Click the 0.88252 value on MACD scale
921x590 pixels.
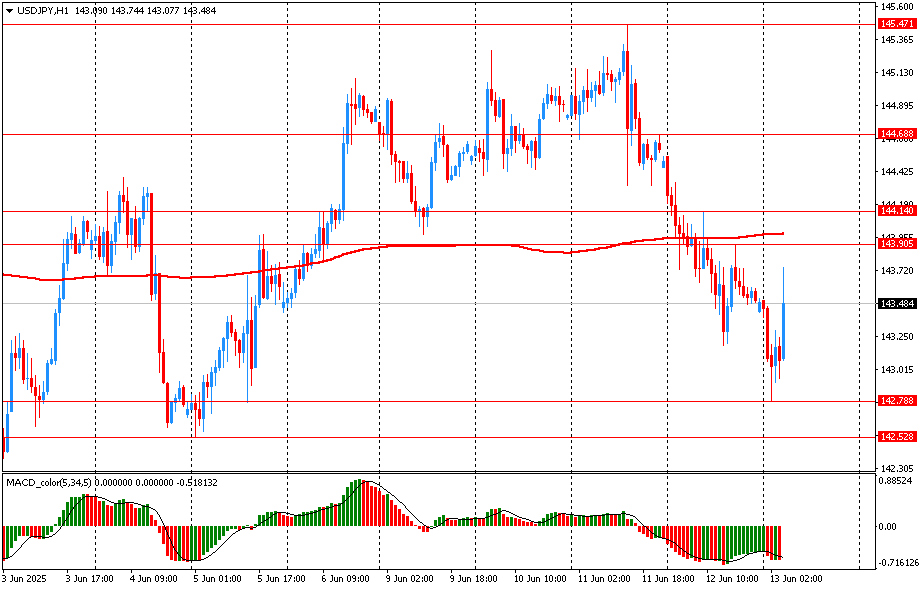[x=897, y=481]
